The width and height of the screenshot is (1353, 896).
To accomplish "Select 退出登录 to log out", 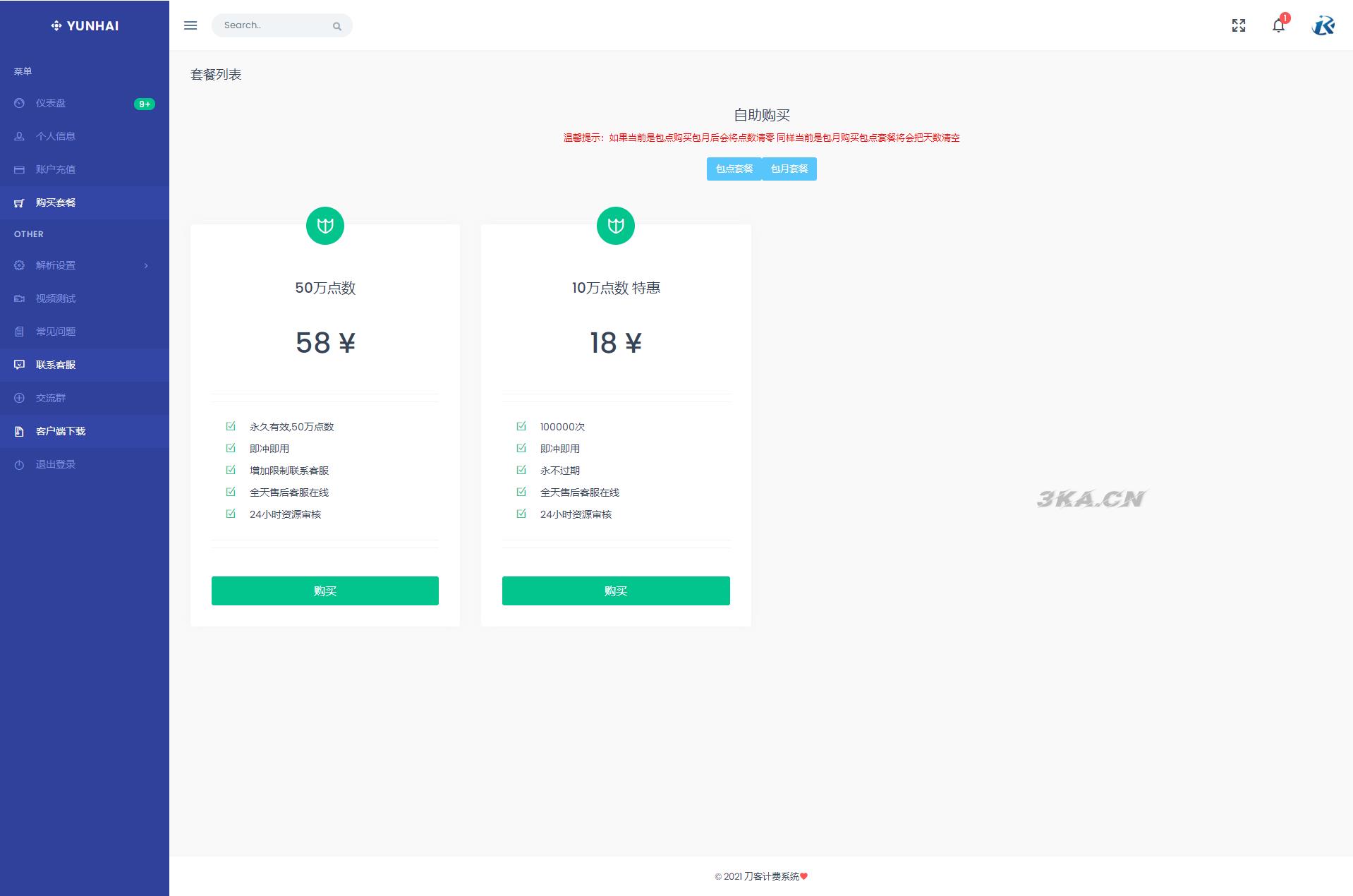I will point(56,464).
